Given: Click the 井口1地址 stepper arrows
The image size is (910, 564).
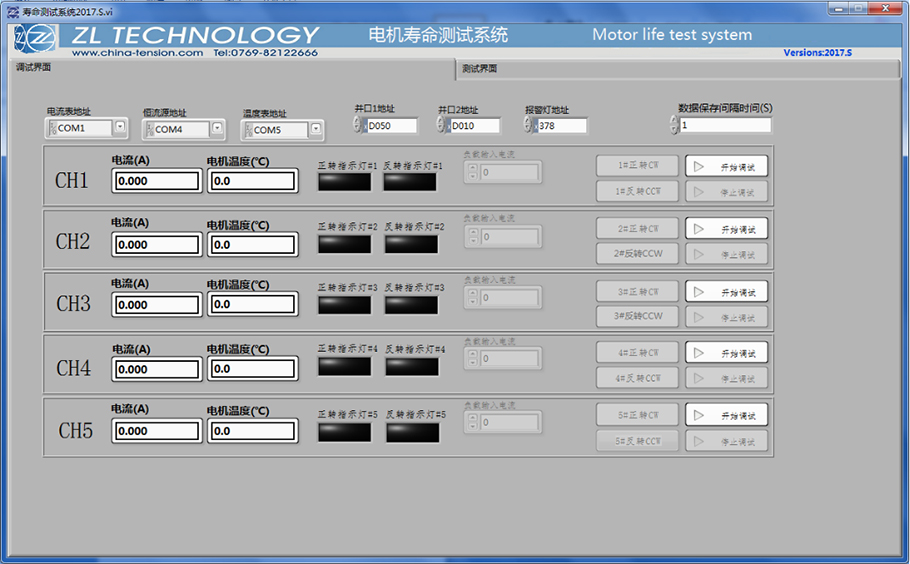Looking at the screenshot, I should (358, 125).
